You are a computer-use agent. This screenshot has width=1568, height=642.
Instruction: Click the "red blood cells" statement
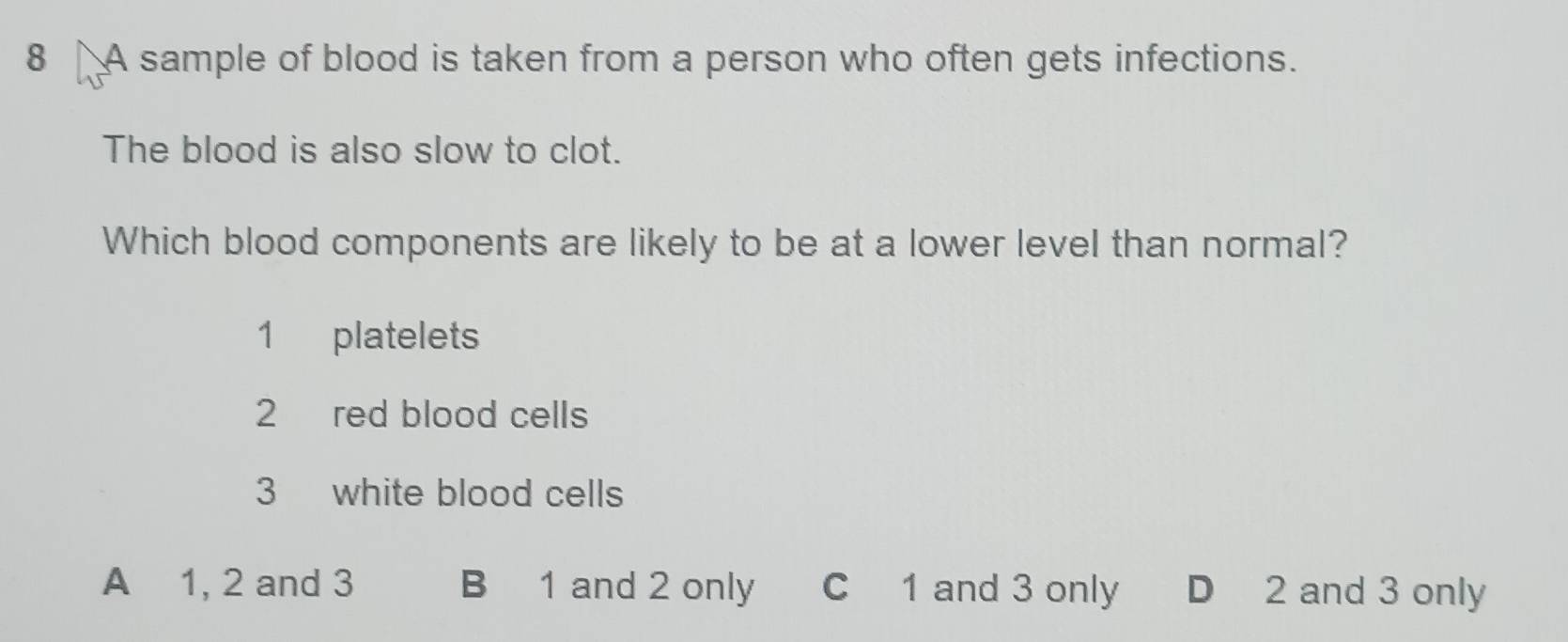459,415
